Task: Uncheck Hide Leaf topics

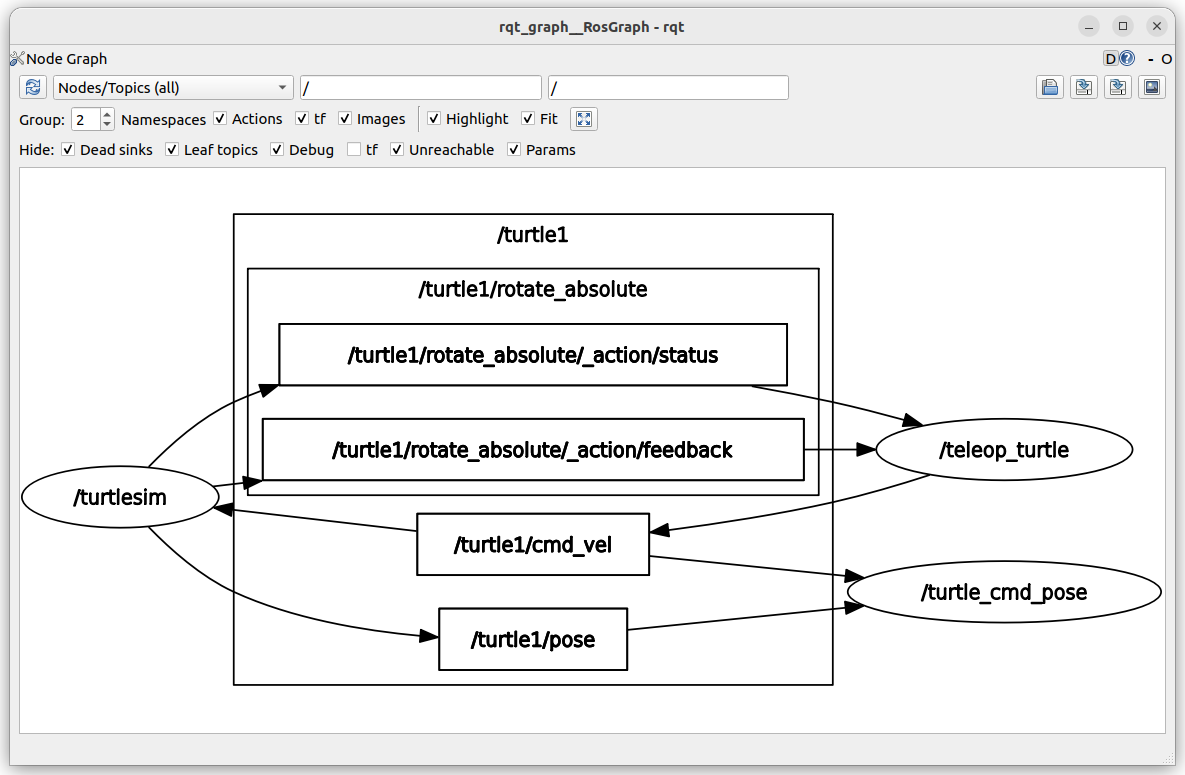Action: pyautogui.click(x=172, y=150)
